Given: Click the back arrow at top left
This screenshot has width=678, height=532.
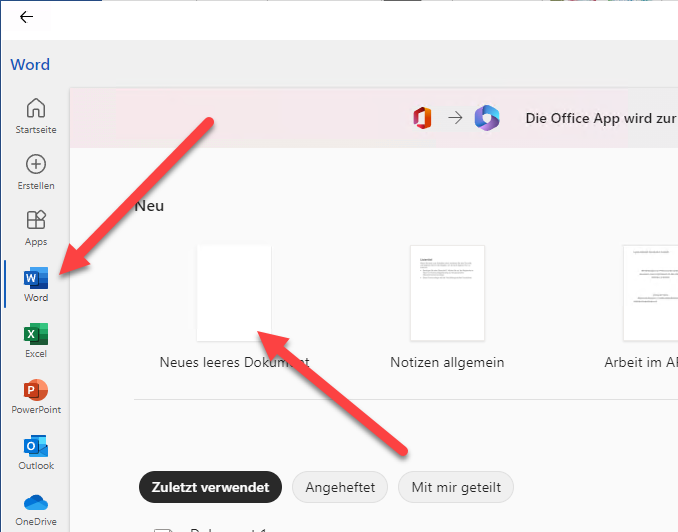Looking at the screenshot, I should click(26, 17).
